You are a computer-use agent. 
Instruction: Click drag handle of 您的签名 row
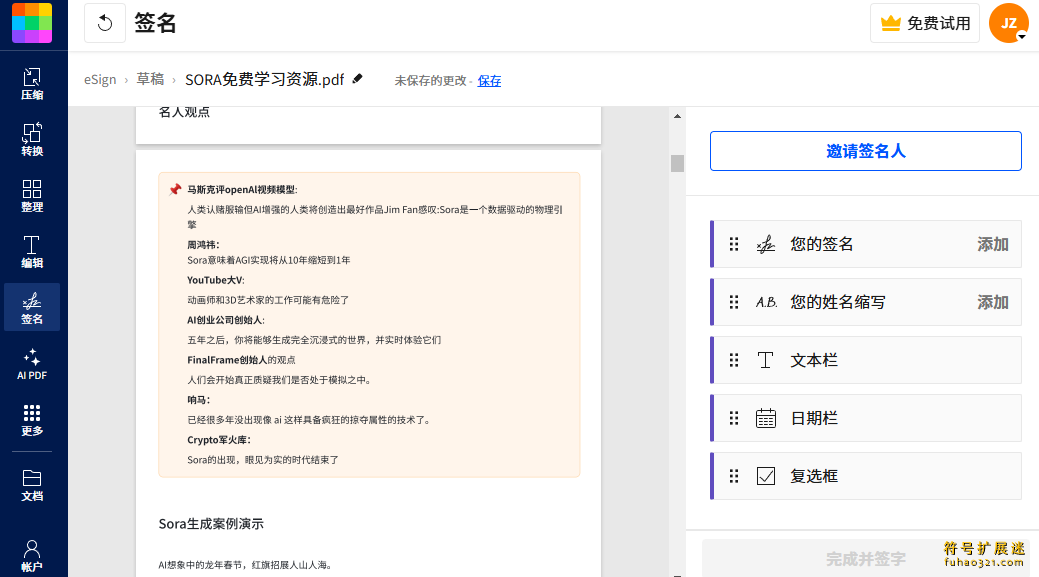[734, 244]
